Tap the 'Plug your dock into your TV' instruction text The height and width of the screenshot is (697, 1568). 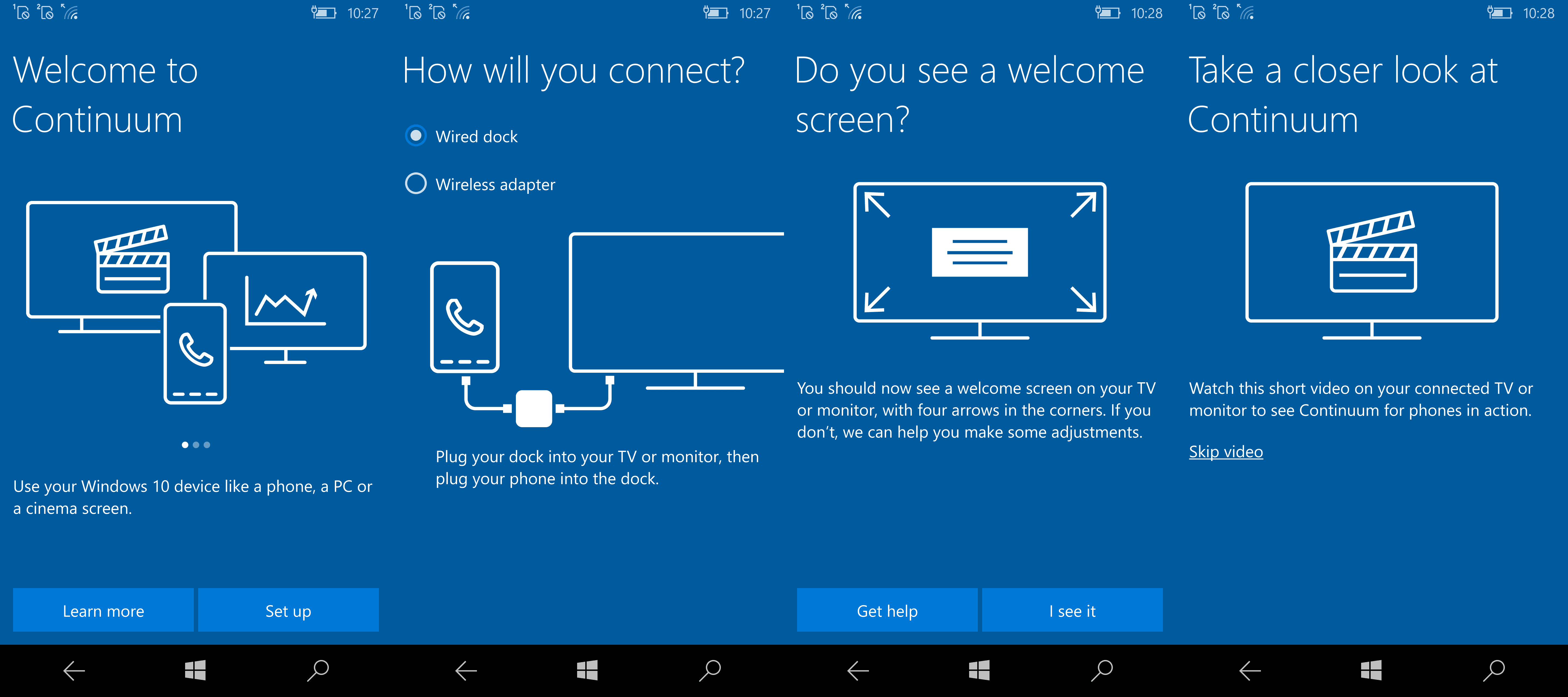(x=597, y=467)
